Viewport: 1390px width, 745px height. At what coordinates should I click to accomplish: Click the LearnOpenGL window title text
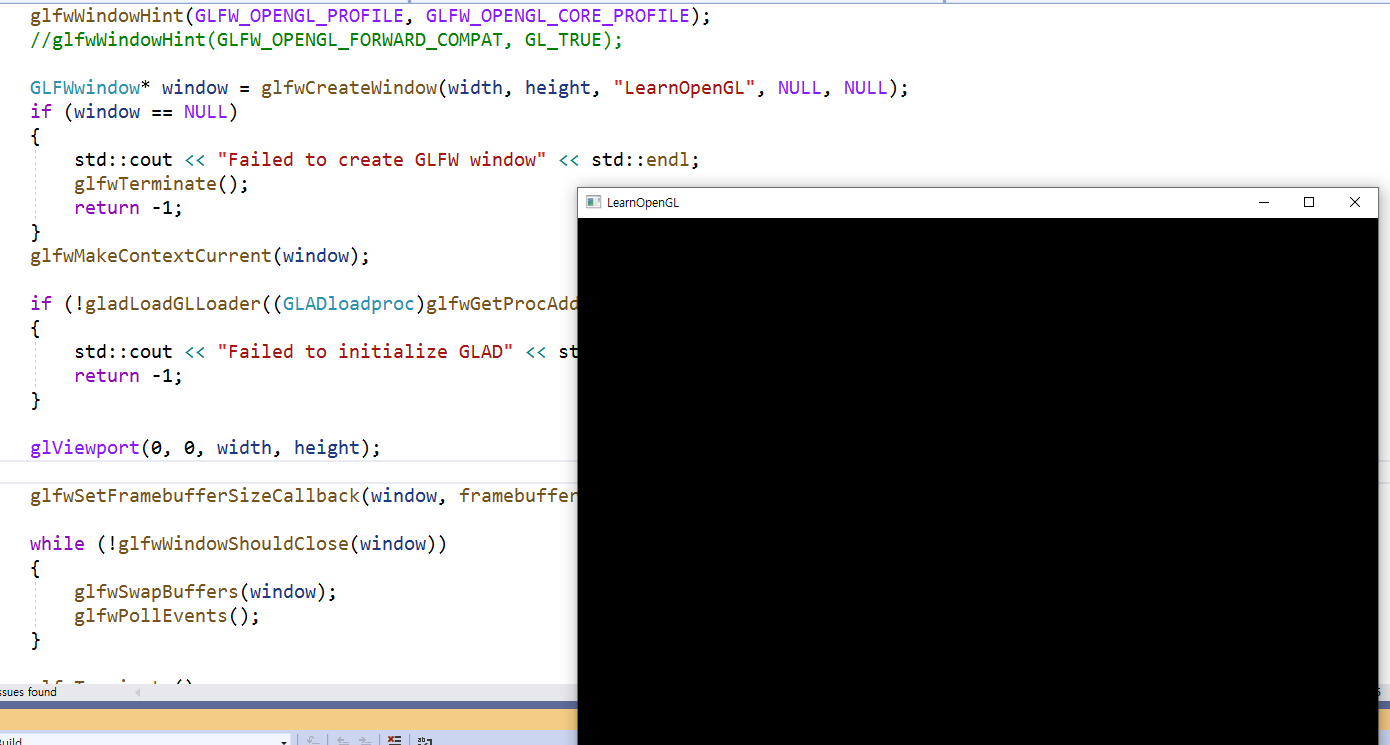coord(643,202)
